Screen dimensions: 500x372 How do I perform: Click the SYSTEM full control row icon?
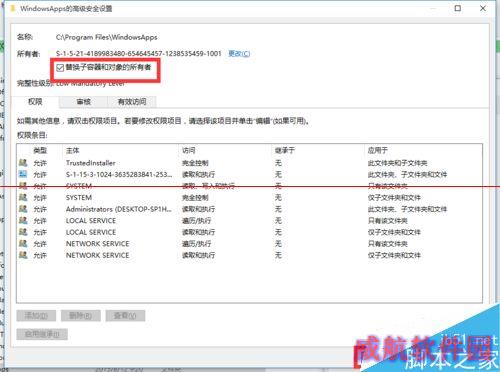(x=23, y=198)
